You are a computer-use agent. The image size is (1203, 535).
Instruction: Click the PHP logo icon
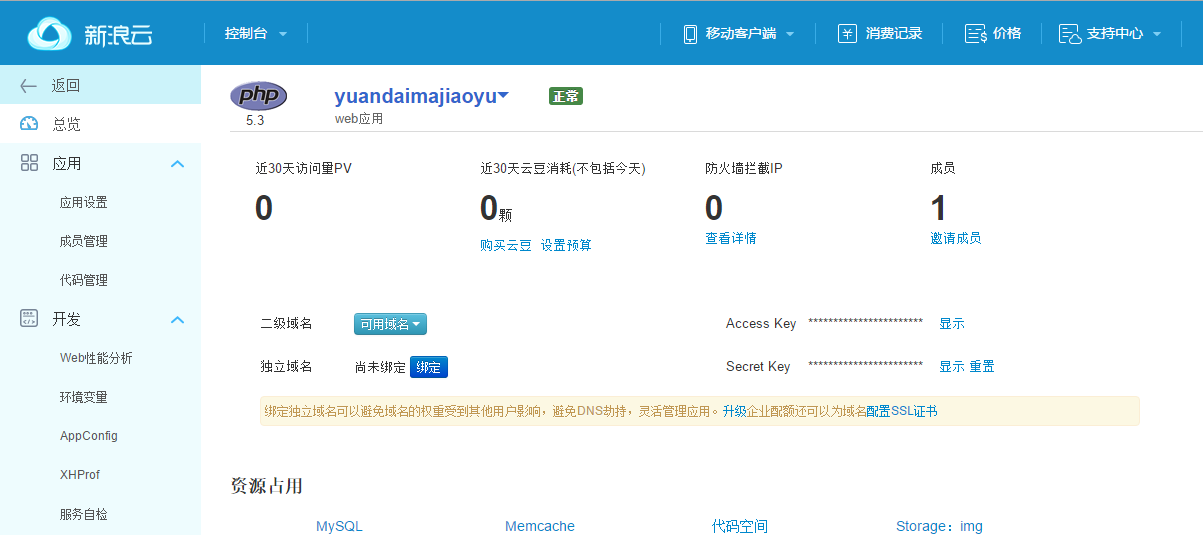pyautogui.click(x=258, y=96)
